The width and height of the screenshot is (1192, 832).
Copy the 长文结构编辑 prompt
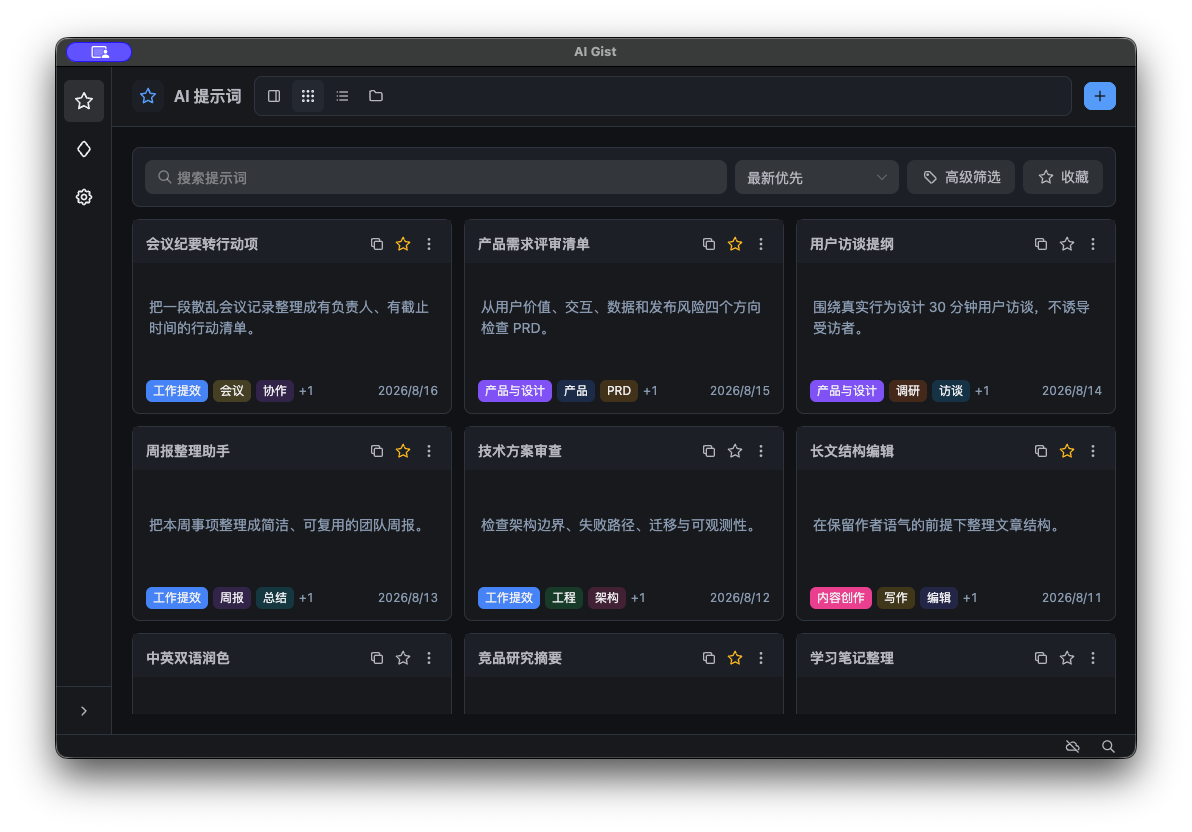click(x=1041, y=451)
